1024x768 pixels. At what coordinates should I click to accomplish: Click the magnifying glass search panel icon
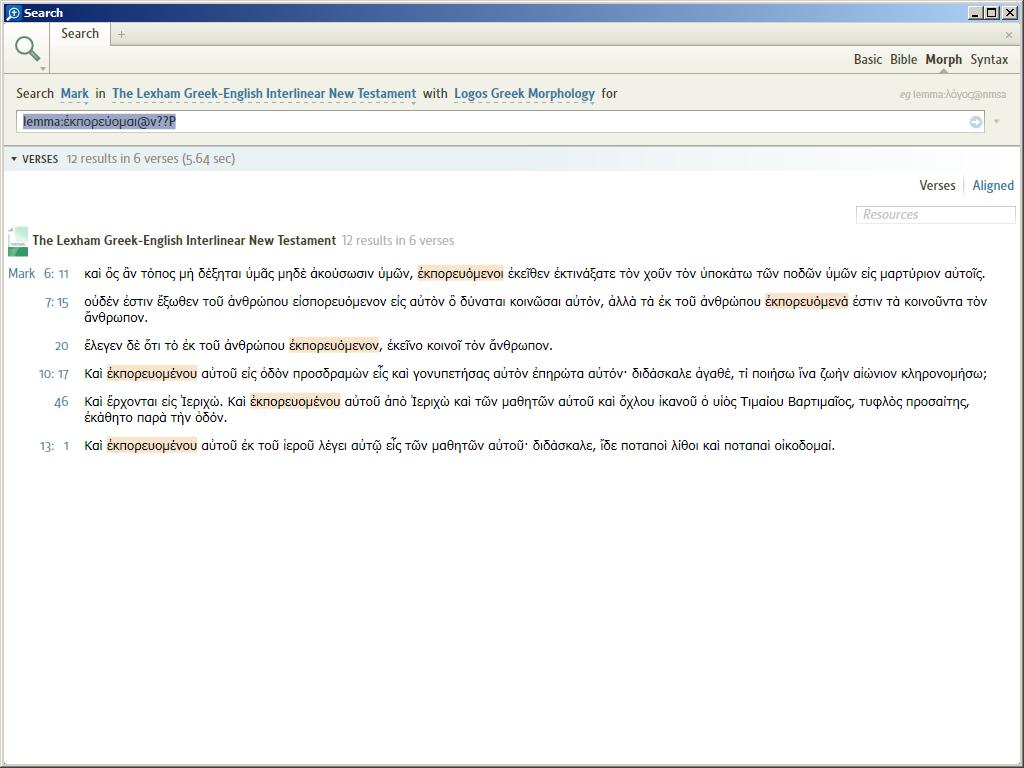click(27, 48)
